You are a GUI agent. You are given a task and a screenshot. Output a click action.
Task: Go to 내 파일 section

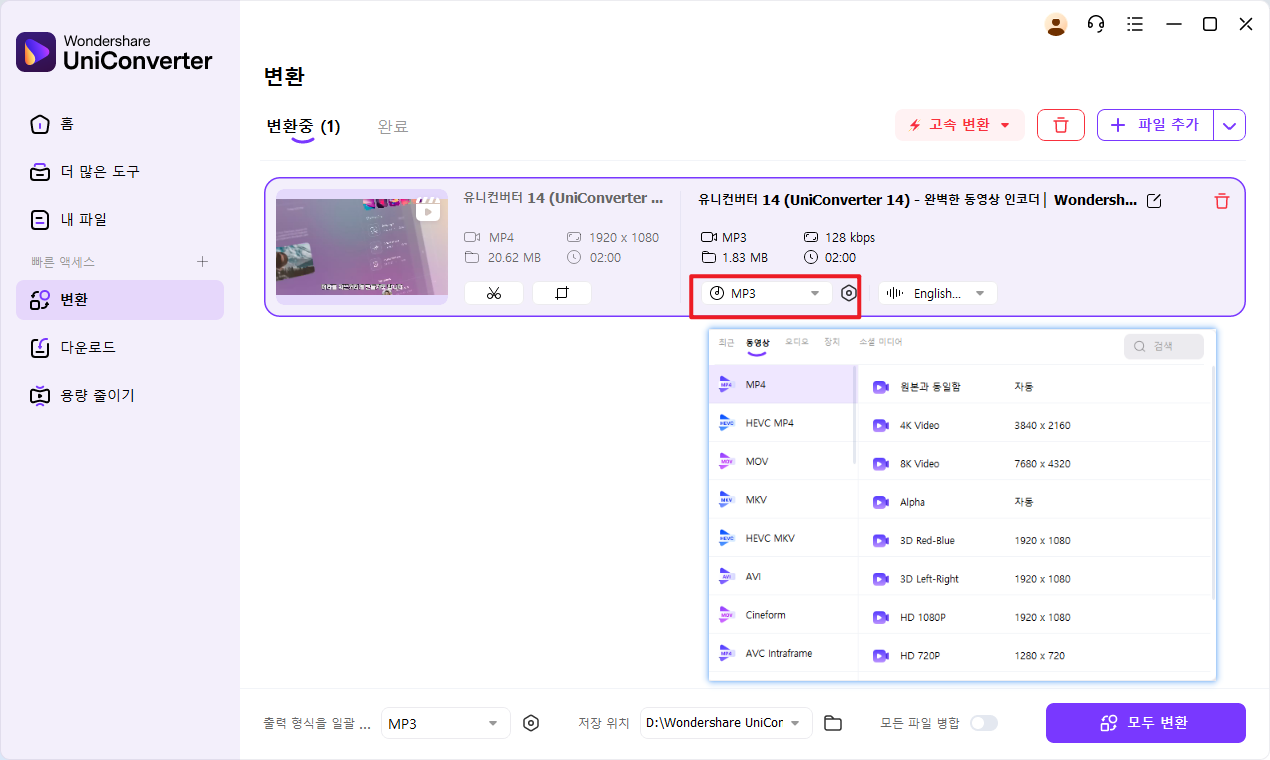(120, 219)
